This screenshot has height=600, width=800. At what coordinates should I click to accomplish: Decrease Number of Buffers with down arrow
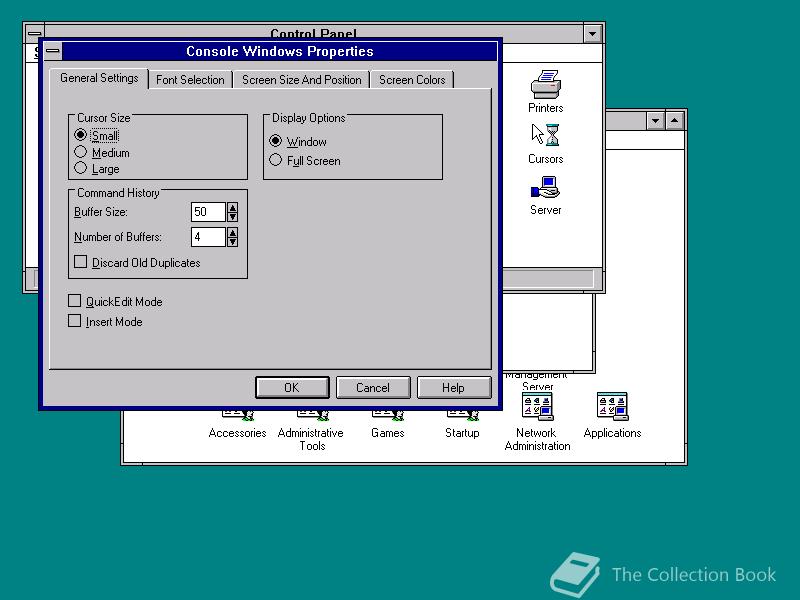(233, 241)
